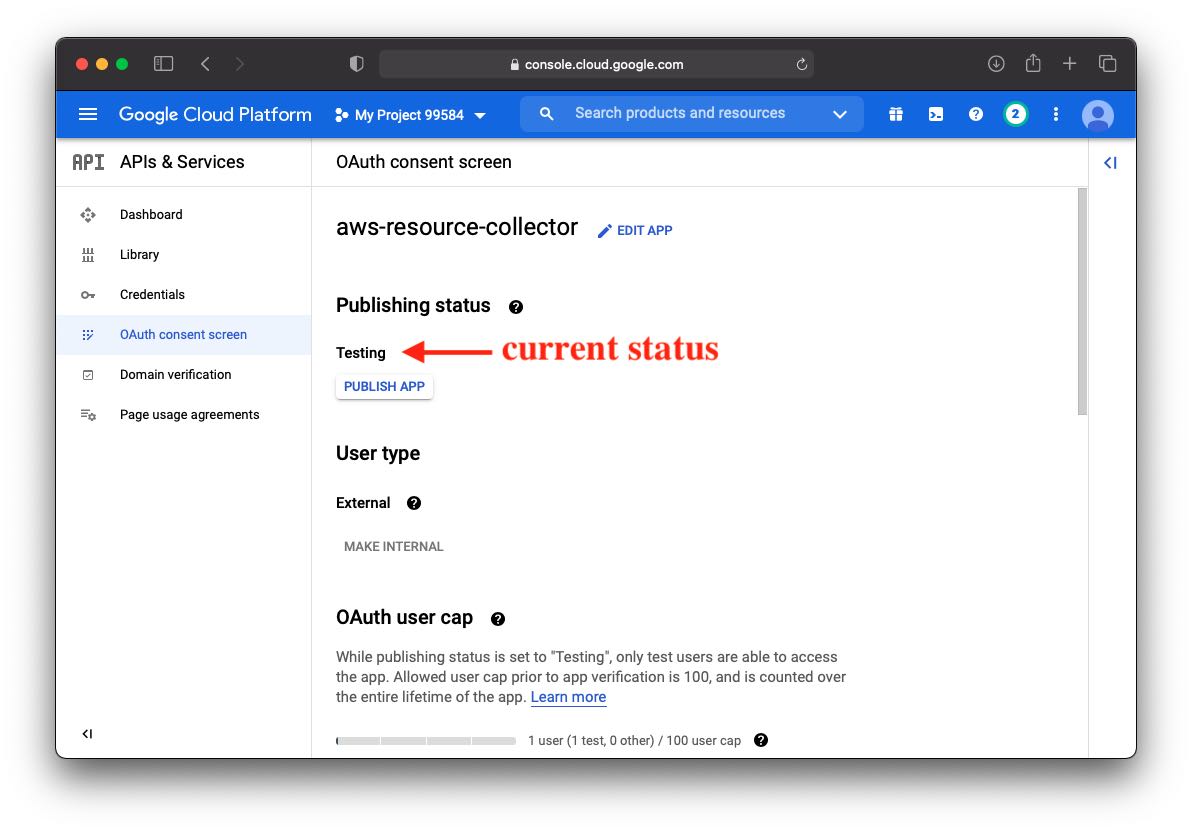Show help for Publishing status
The width and height of the screenshot is (1192, 832).
[515, 307]
